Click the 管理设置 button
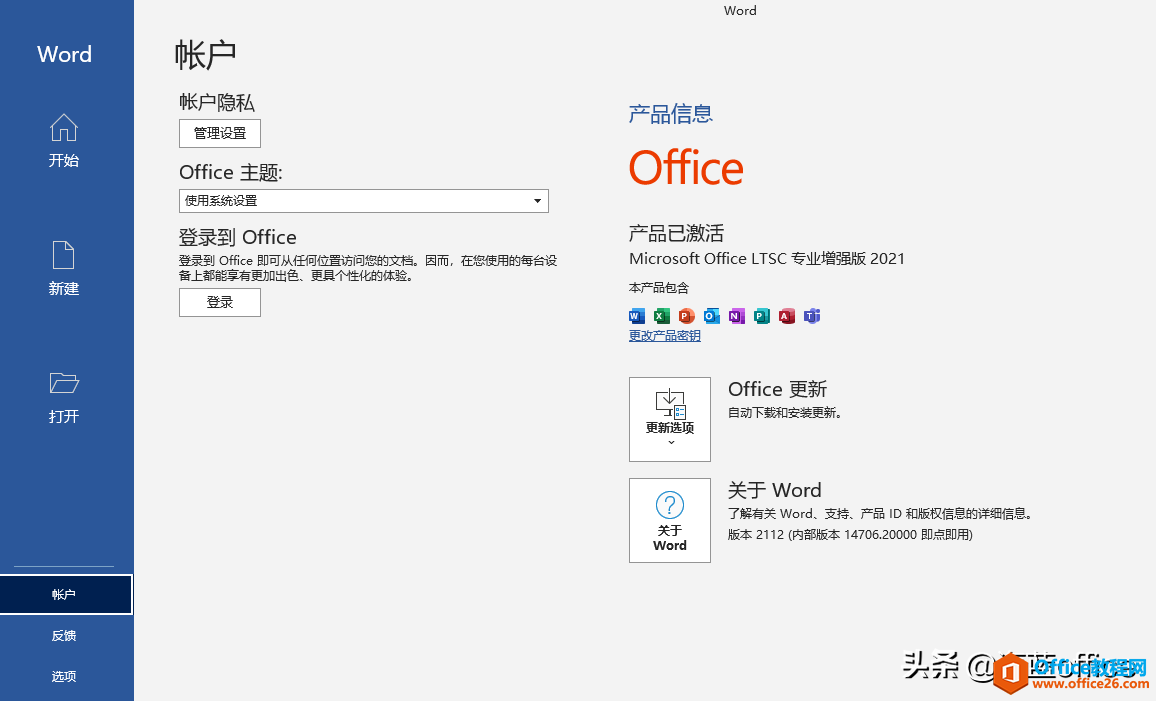Viewport: 1156px width, 701px height. (x=220, y=133)
